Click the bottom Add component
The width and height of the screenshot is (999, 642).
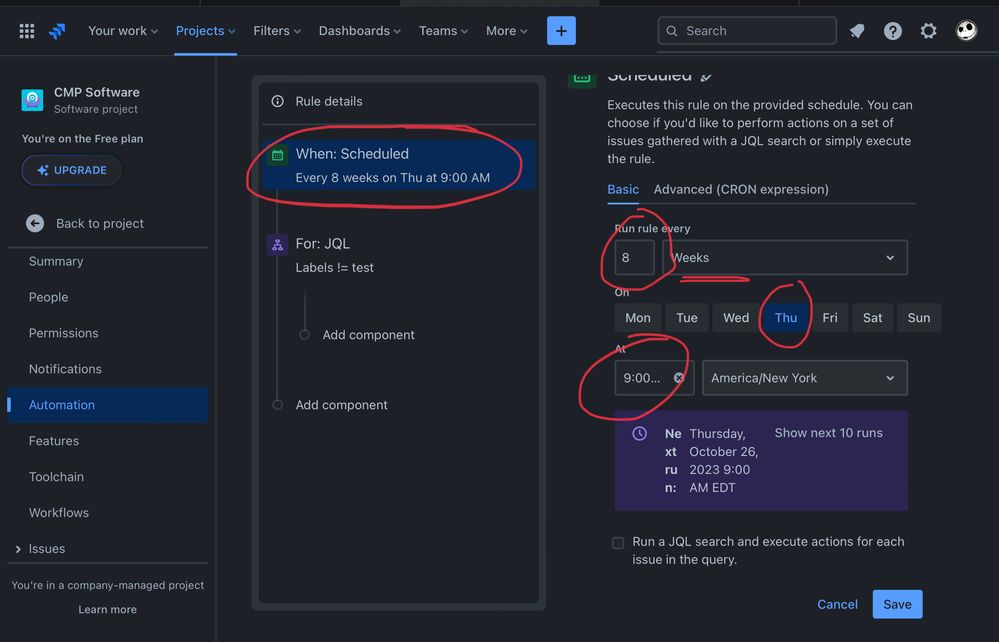(341, 405)
